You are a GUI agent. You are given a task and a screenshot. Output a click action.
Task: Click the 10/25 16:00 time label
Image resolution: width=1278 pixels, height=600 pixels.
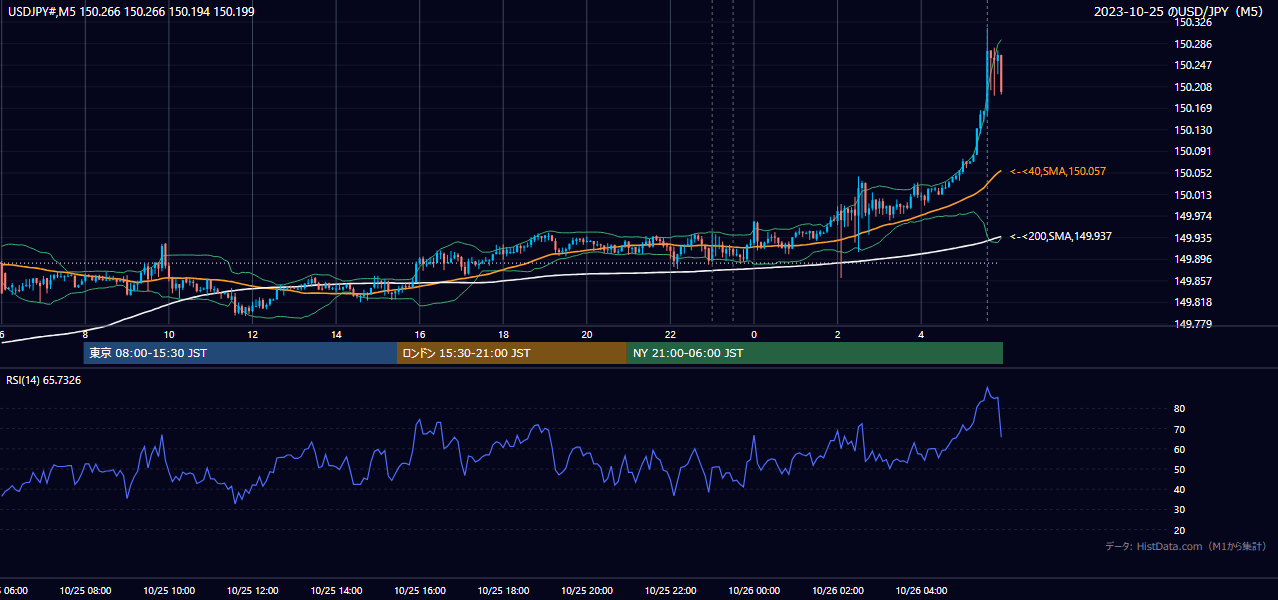click(x=419, y=591)
